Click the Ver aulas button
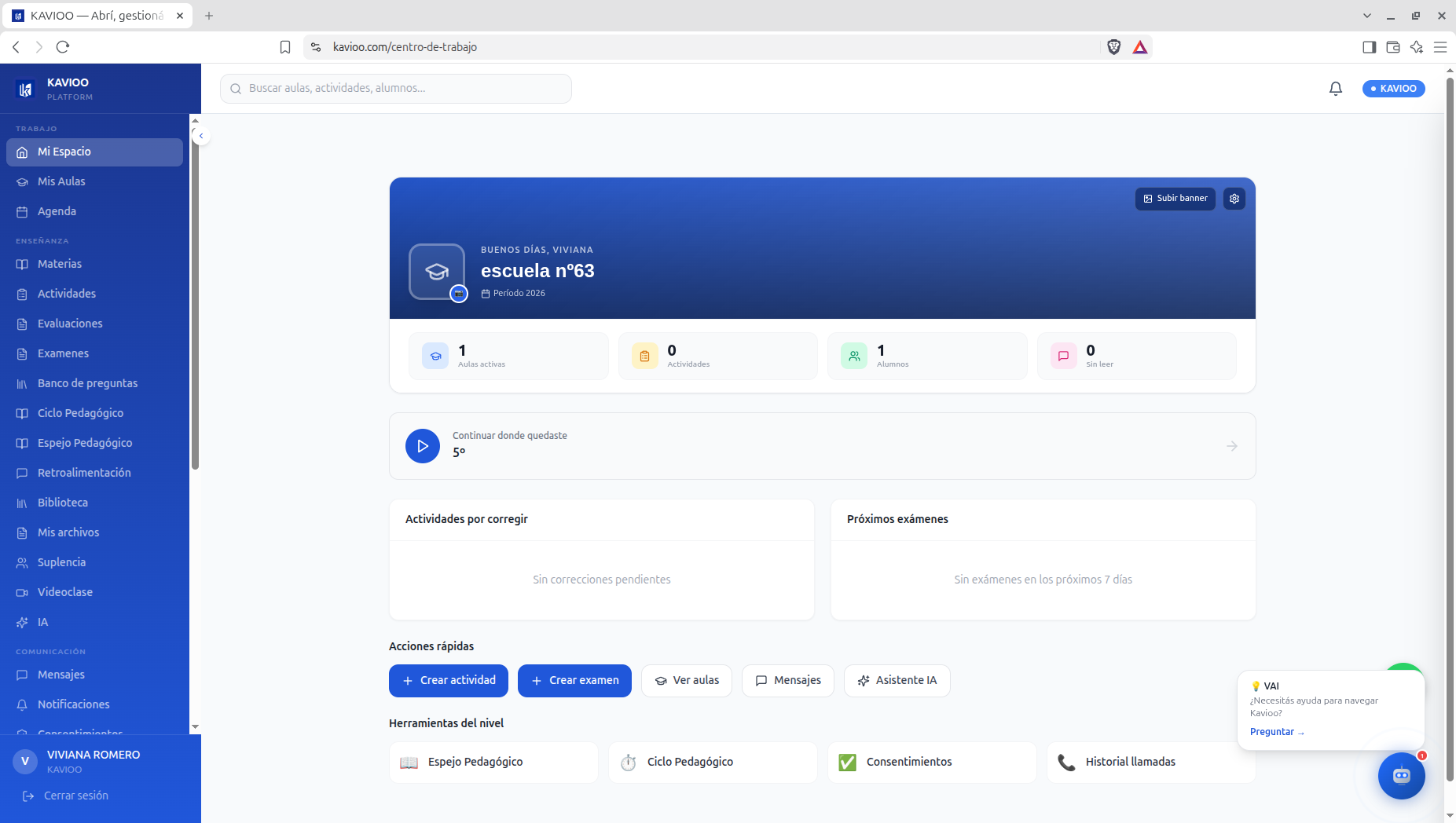1456x823 pixels. [x=687, y=681]
